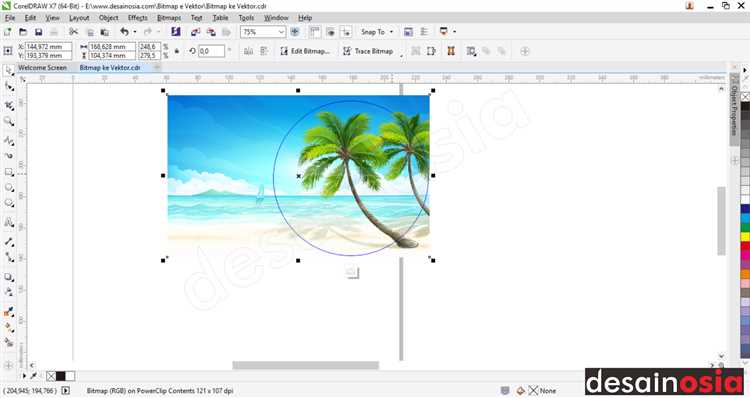This screenshot has height=398, width=750.
Task: Select the Artistic Media tool
Action: pos(9,156)
